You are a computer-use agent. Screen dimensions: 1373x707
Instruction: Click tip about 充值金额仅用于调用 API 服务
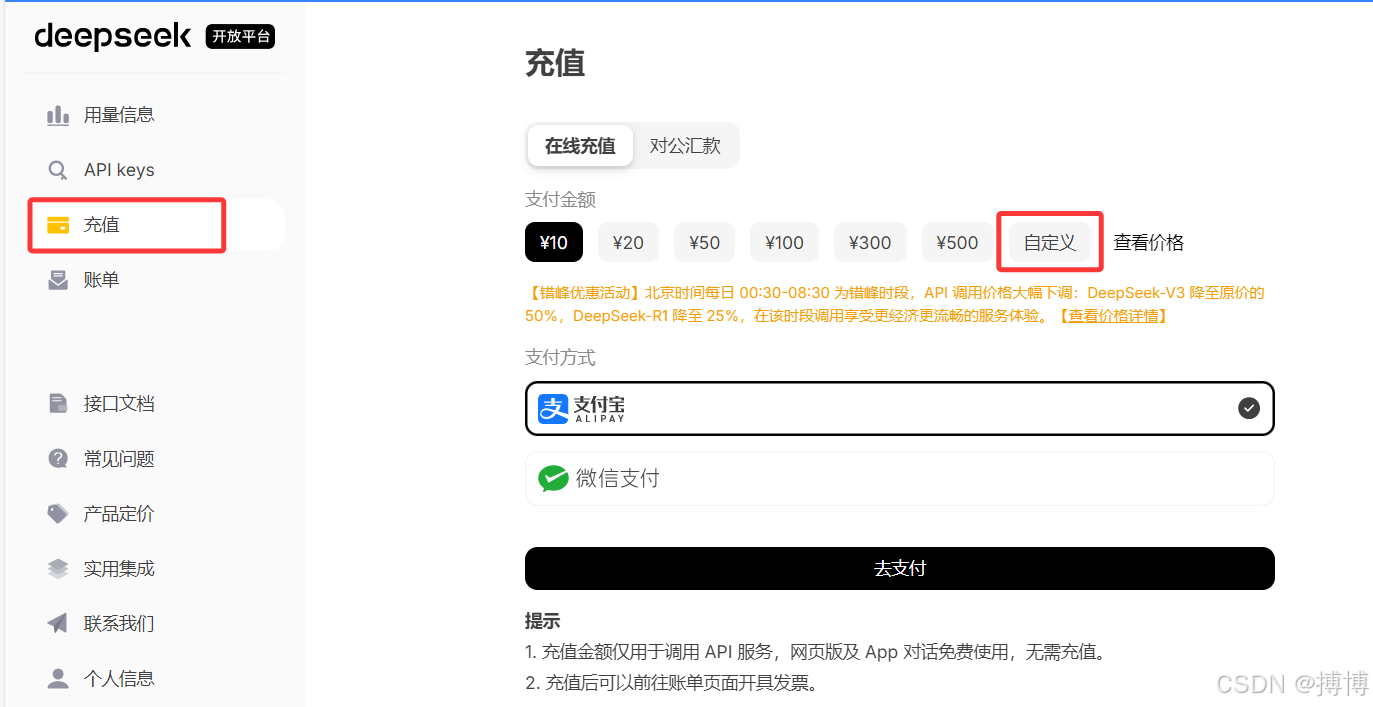pos(816,652)
